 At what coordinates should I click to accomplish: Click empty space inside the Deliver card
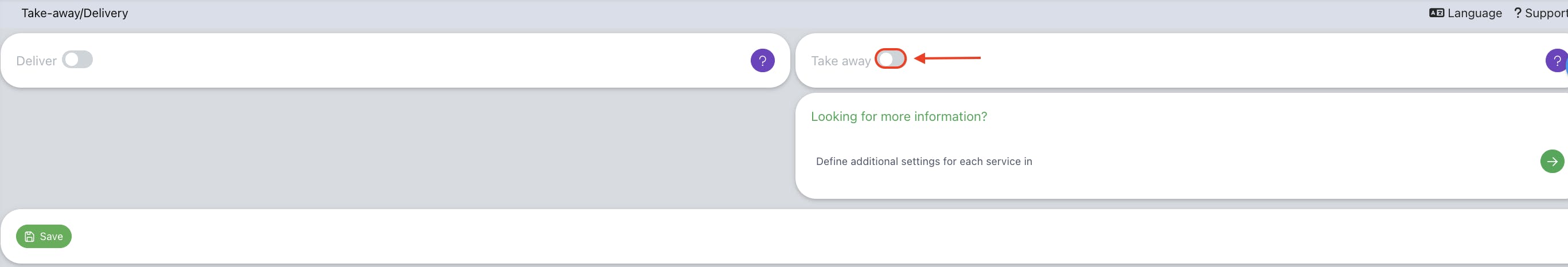pos(420,60)
